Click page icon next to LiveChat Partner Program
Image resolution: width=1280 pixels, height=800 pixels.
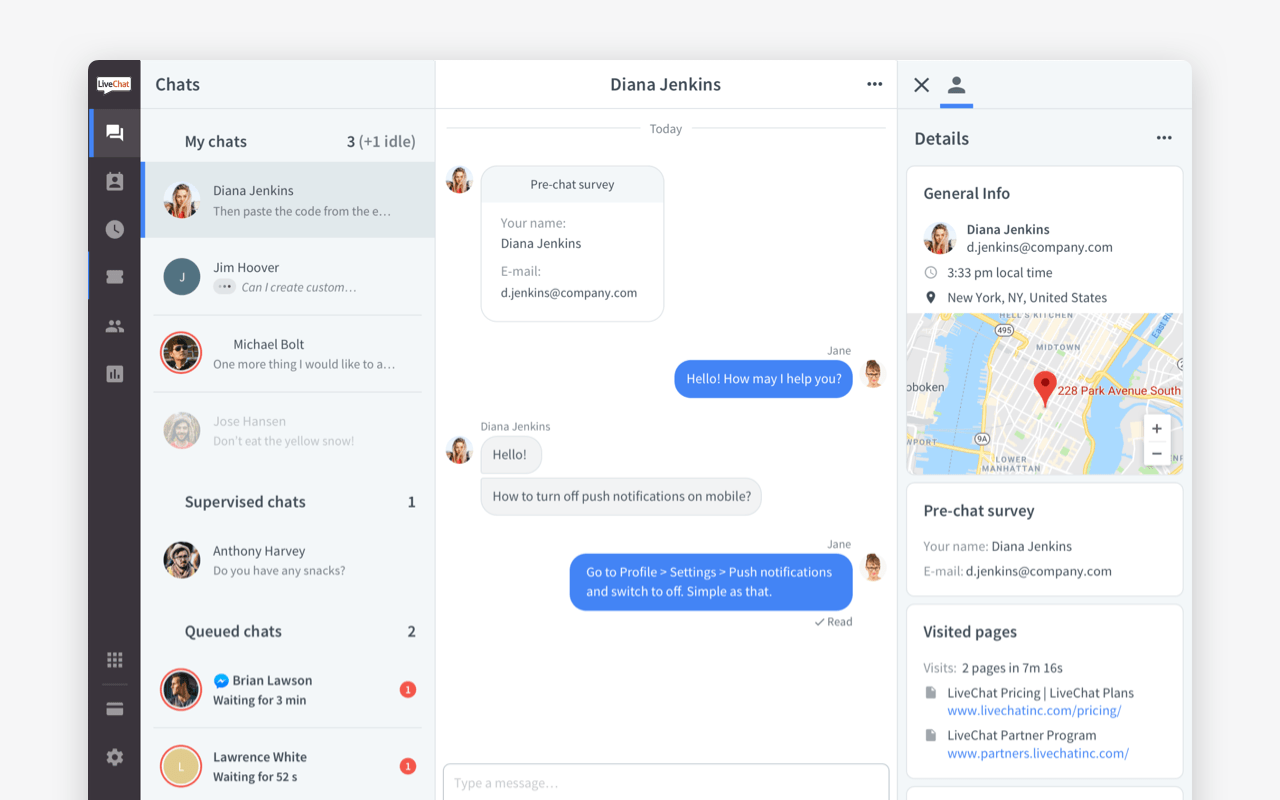(x=931, y=735)
